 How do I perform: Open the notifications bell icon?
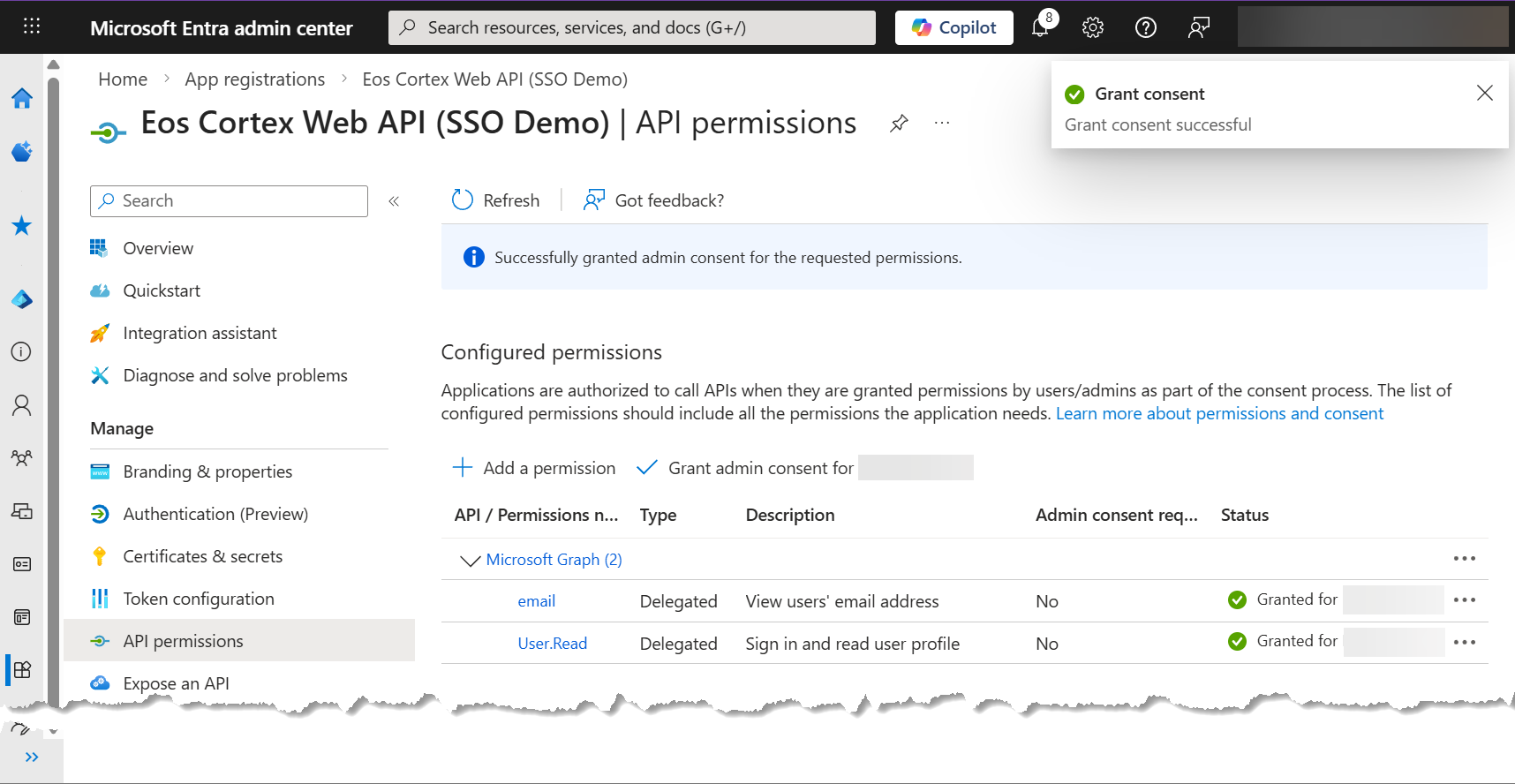coord(1040,28)
